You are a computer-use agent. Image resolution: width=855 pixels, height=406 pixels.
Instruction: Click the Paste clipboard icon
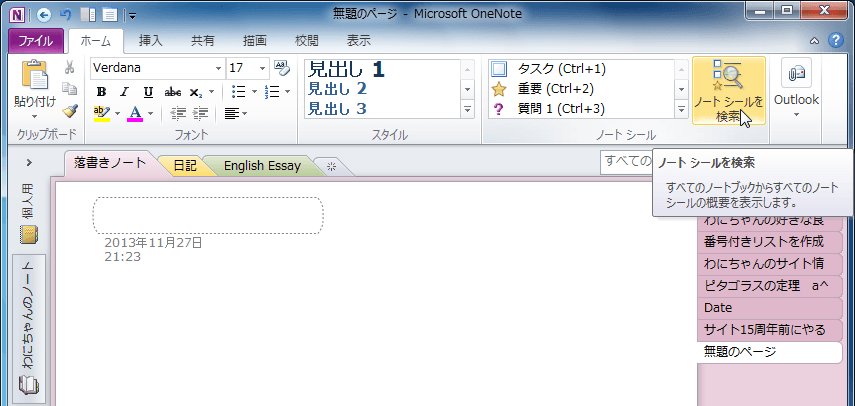coord(35,75)
